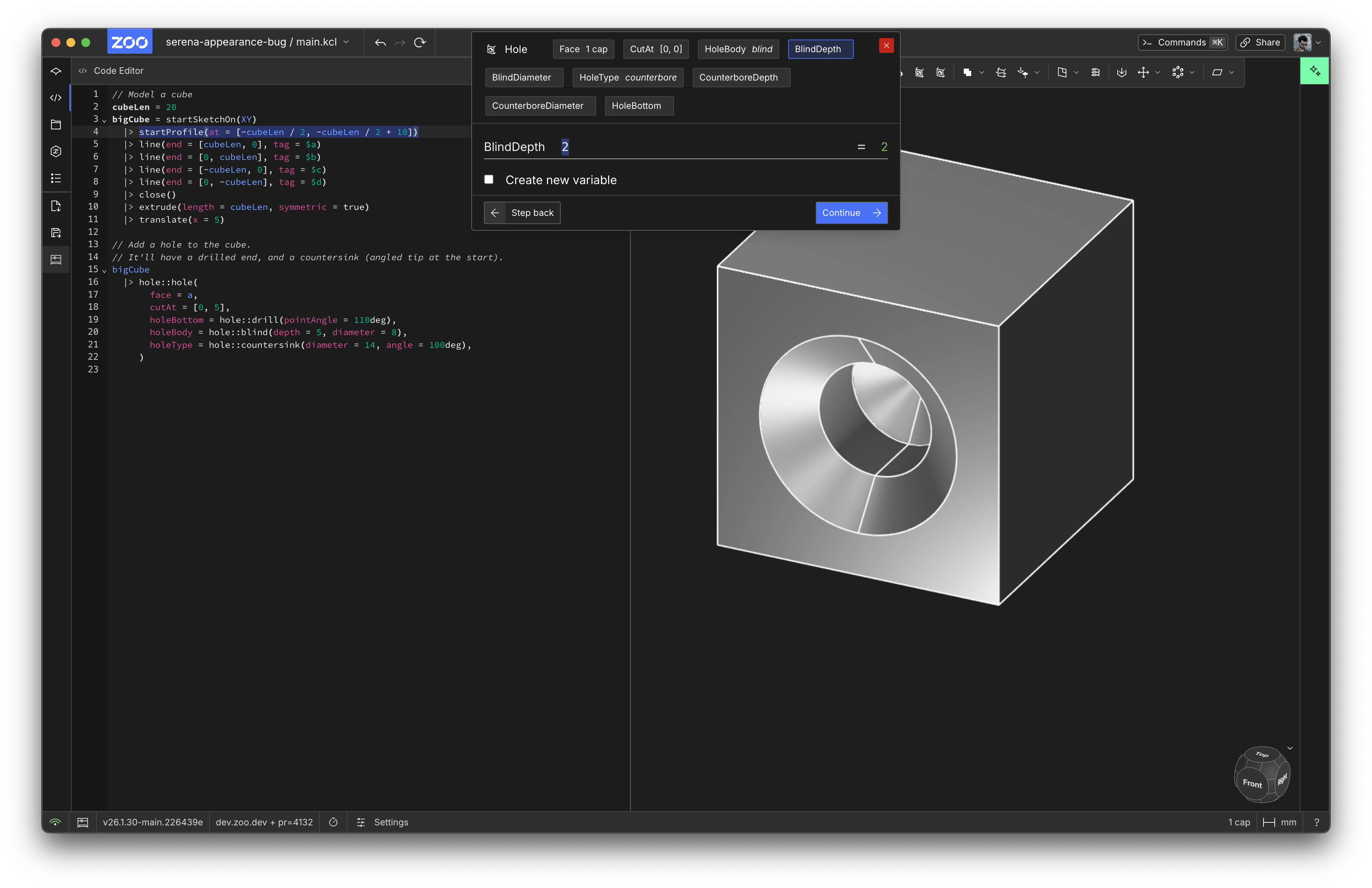
Task: Select the HoleType counterbore argument tab
Action: coord(627,77)
